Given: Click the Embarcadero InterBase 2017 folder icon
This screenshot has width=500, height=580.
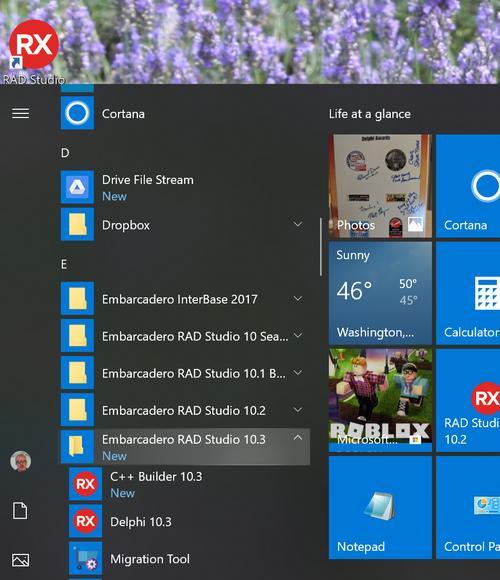Looking at the screenshot, I should pyautogui.click(x=77, y=299).
